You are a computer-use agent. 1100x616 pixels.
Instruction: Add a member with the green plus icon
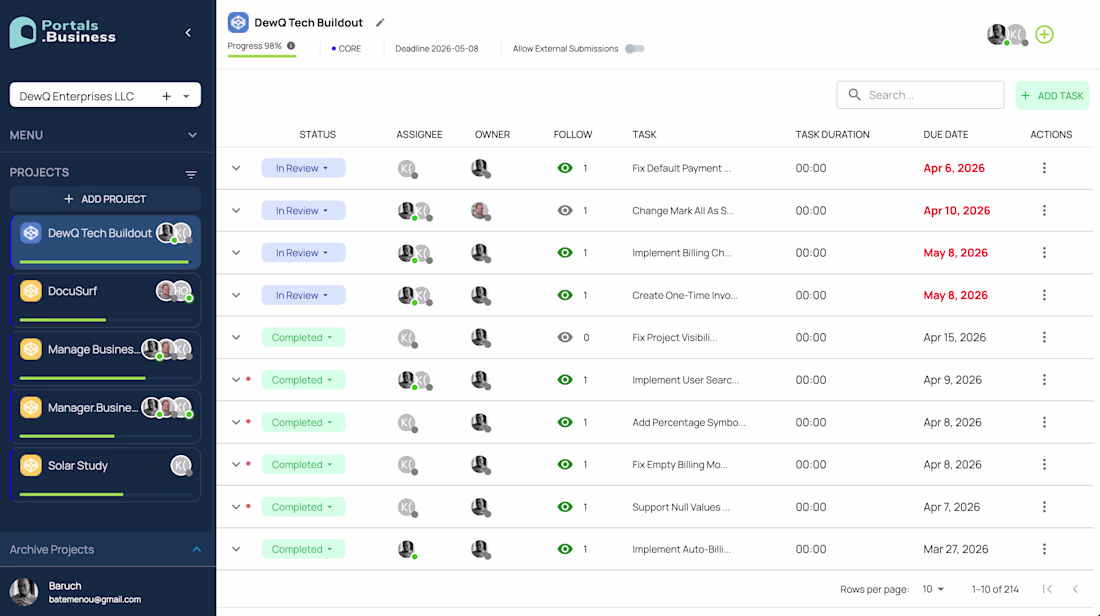click(1044, 34)
